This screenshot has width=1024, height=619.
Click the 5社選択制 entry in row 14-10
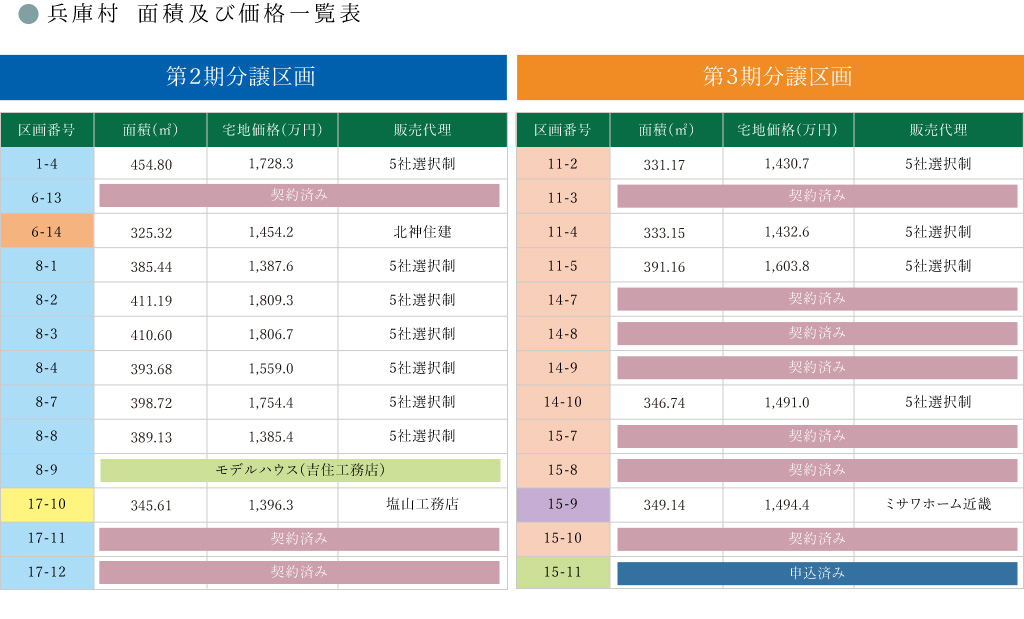[938, 402]
